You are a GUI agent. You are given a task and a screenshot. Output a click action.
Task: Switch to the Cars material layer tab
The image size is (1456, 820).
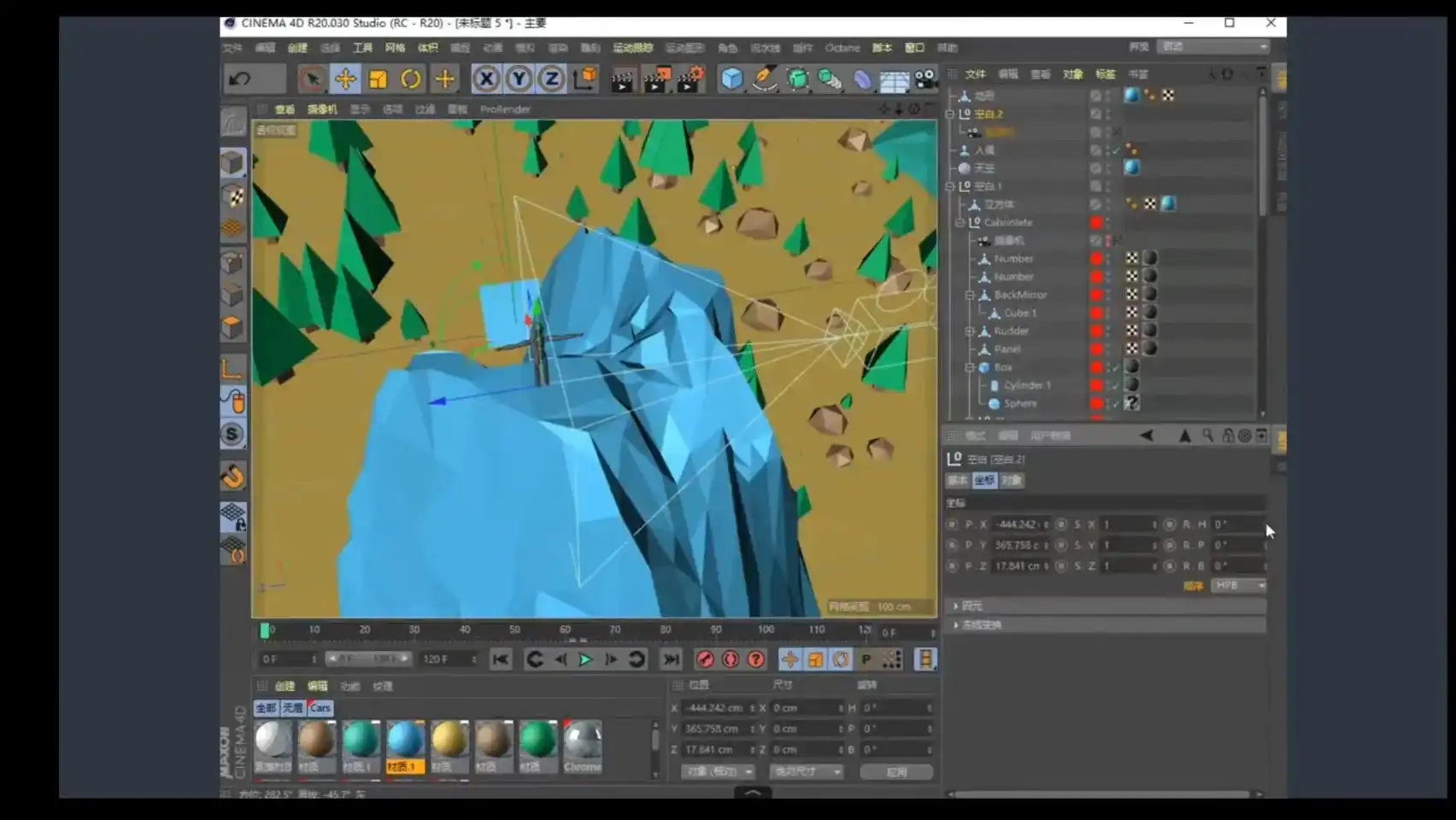click(x=320, y=708)
